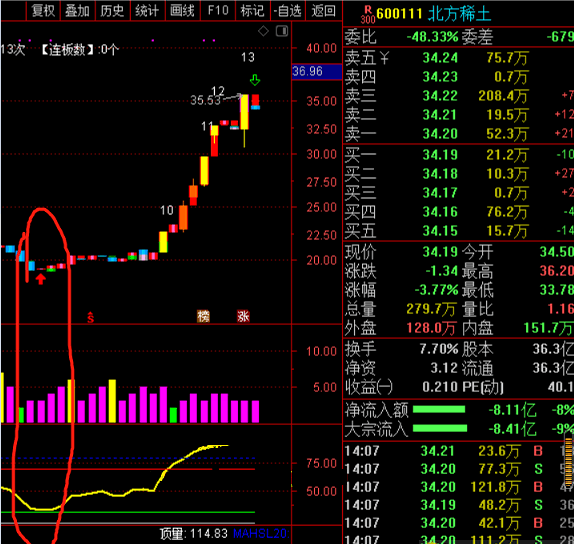The height and width of the screenshot is (544, 574).
Task: Click 收益(一) value 0.210
Action: coord(440,387)
